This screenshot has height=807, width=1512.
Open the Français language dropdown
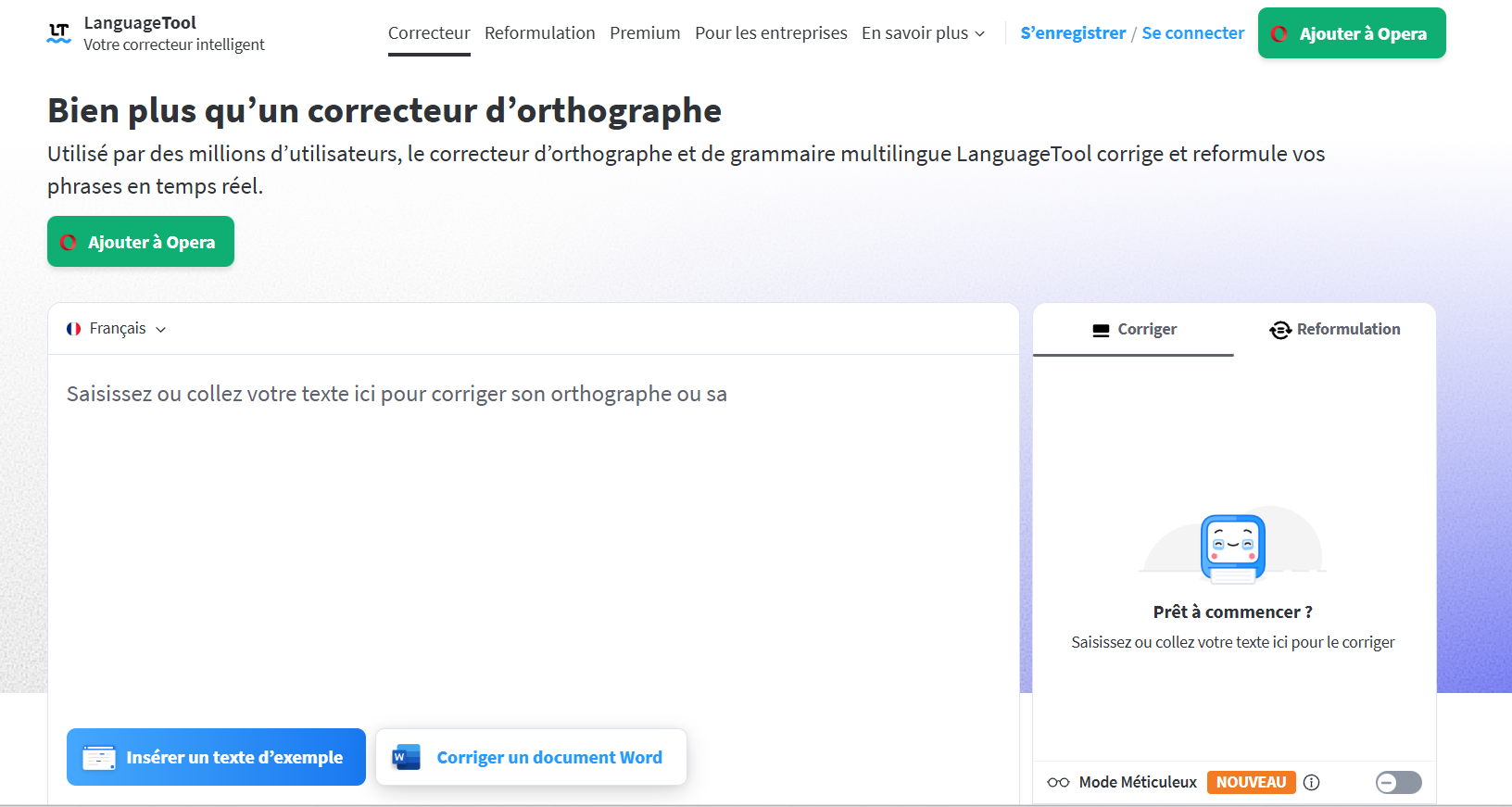[117, 329]
